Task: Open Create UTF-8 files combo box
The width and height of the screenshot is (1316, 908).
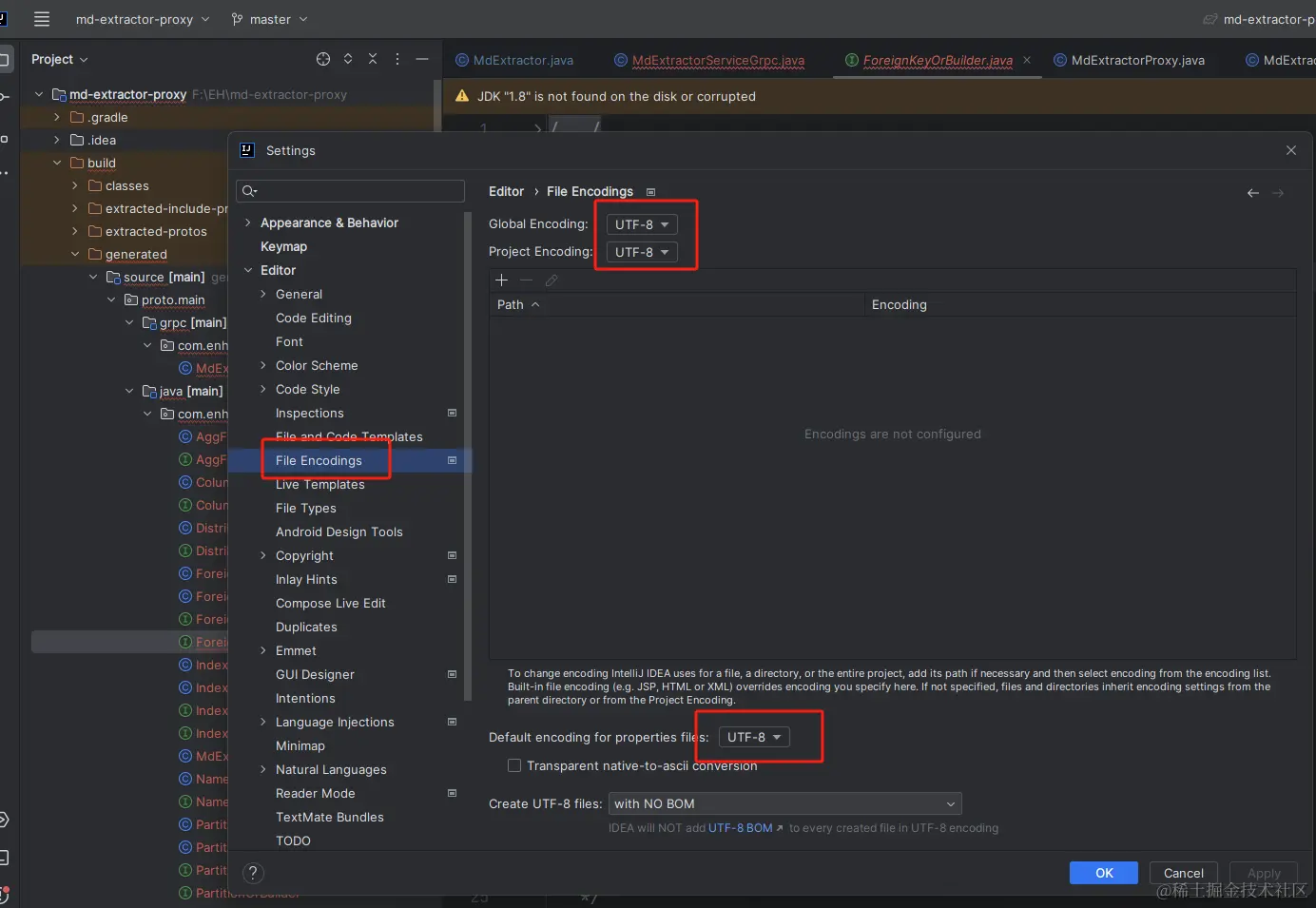Action: tap(785, 803)
